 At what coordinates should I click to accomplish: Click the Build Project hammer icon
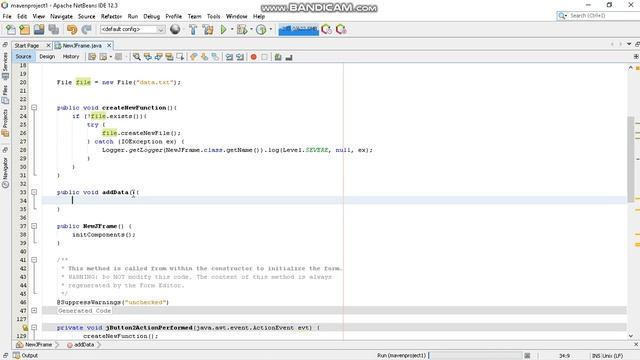point(193,29)
